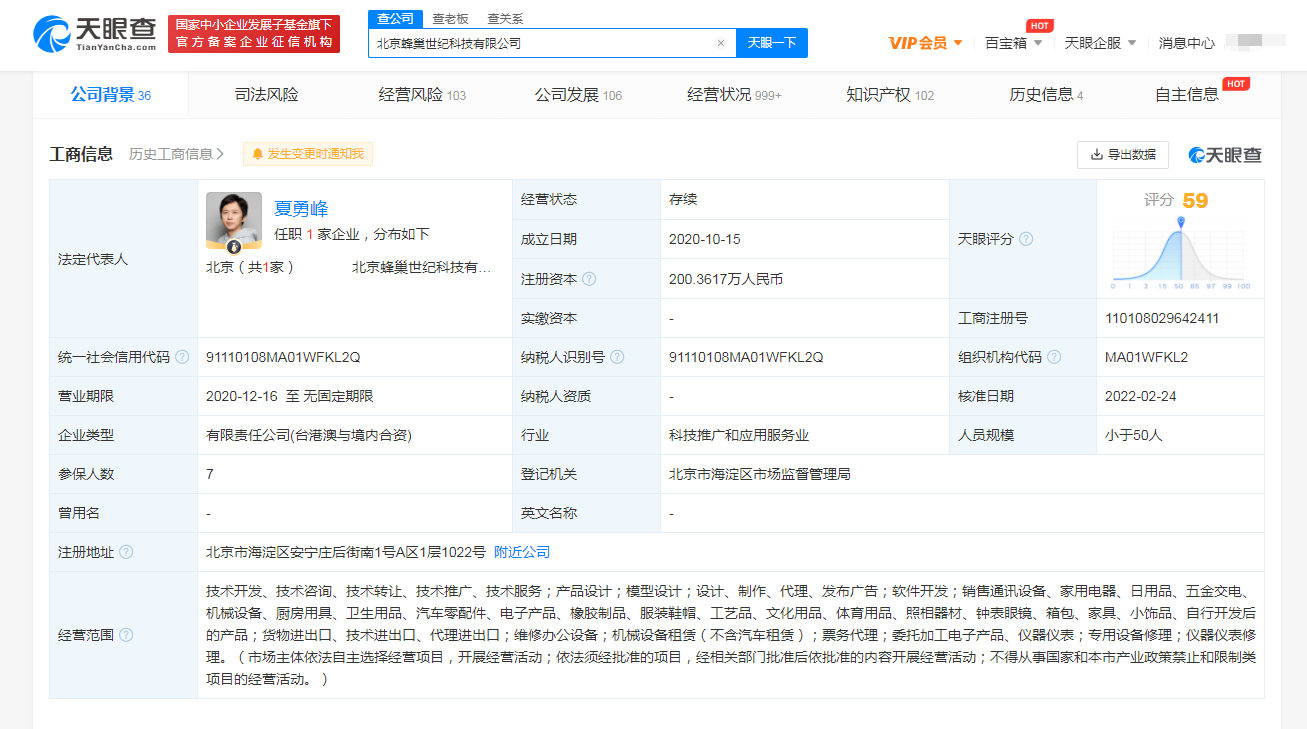This screenshot has height=729, width=1307.
Task: Click the enterprise type 有限责任公司(台港澳与境内合资)
Action: coord(309,435)
